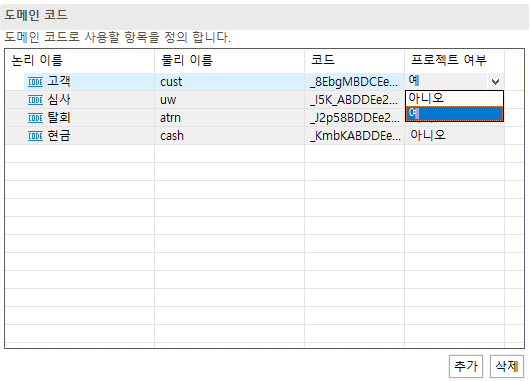
Task: Click the code cell _8EbgMBDCEe...
Action: [x=354, y=82]
